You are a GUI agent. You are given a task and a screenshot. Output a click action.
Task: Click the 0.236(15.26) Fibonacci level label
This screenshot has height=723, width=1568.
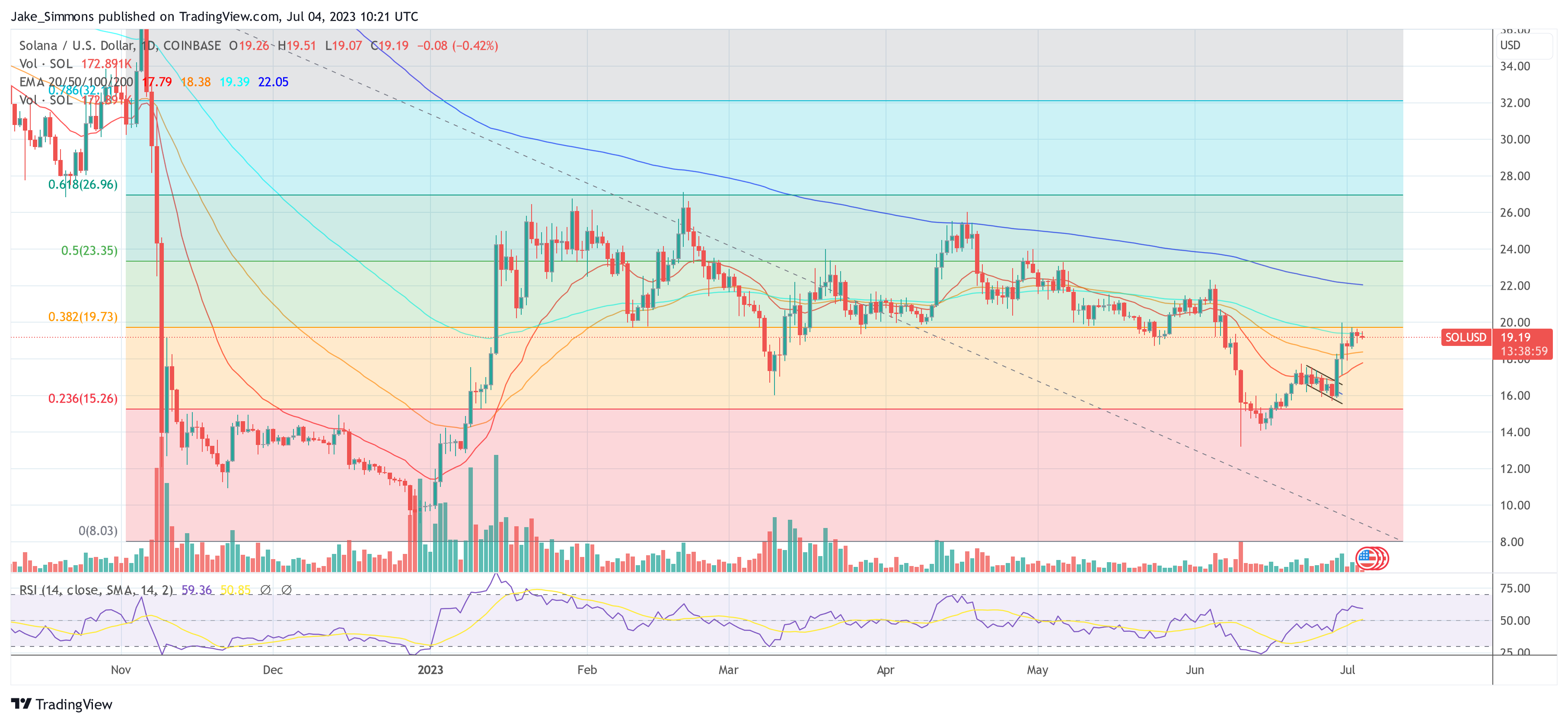(x=83, y=398)
